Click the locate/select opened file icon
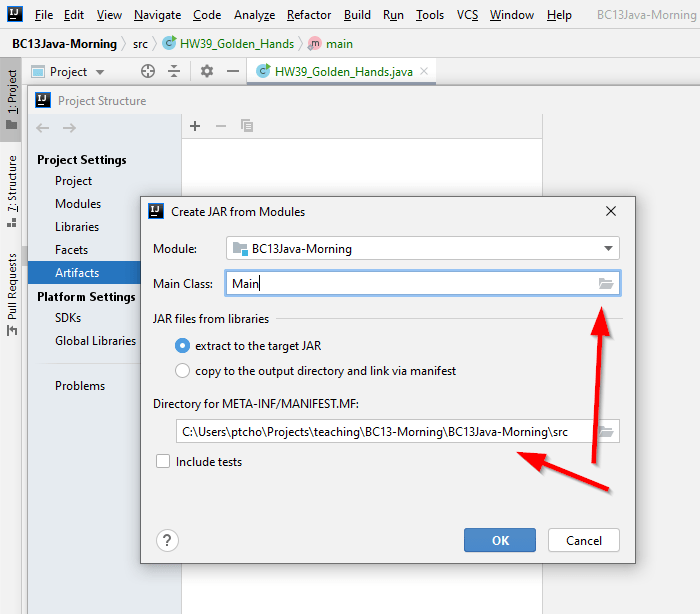This screenshot has width=700, height=614. [x=148, y=71]
